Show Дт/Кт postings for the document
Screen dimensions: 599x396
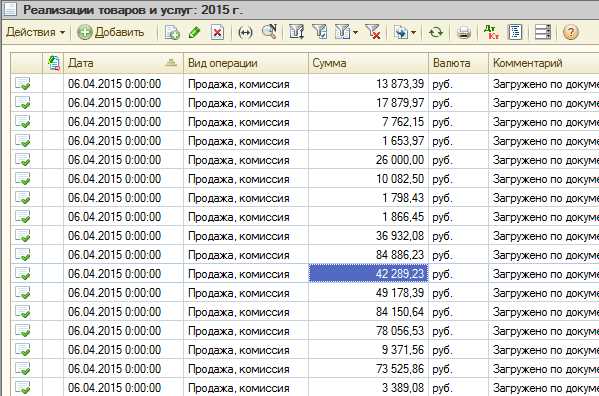tap(491, 32)
